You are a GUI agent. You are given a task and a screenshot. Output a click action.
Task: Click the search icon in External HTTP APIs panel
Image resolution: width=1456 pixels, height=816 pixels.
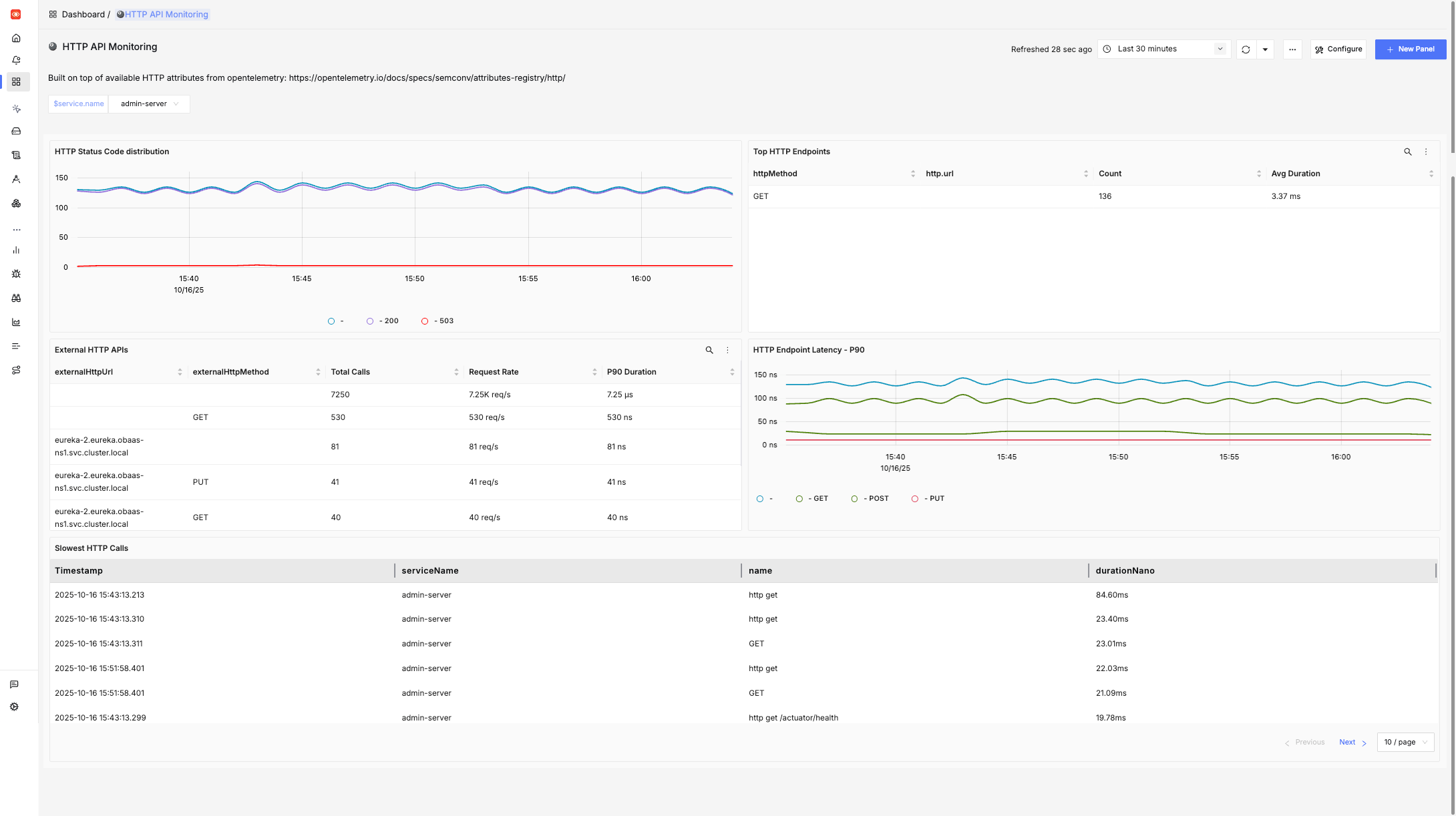(709, 349)
